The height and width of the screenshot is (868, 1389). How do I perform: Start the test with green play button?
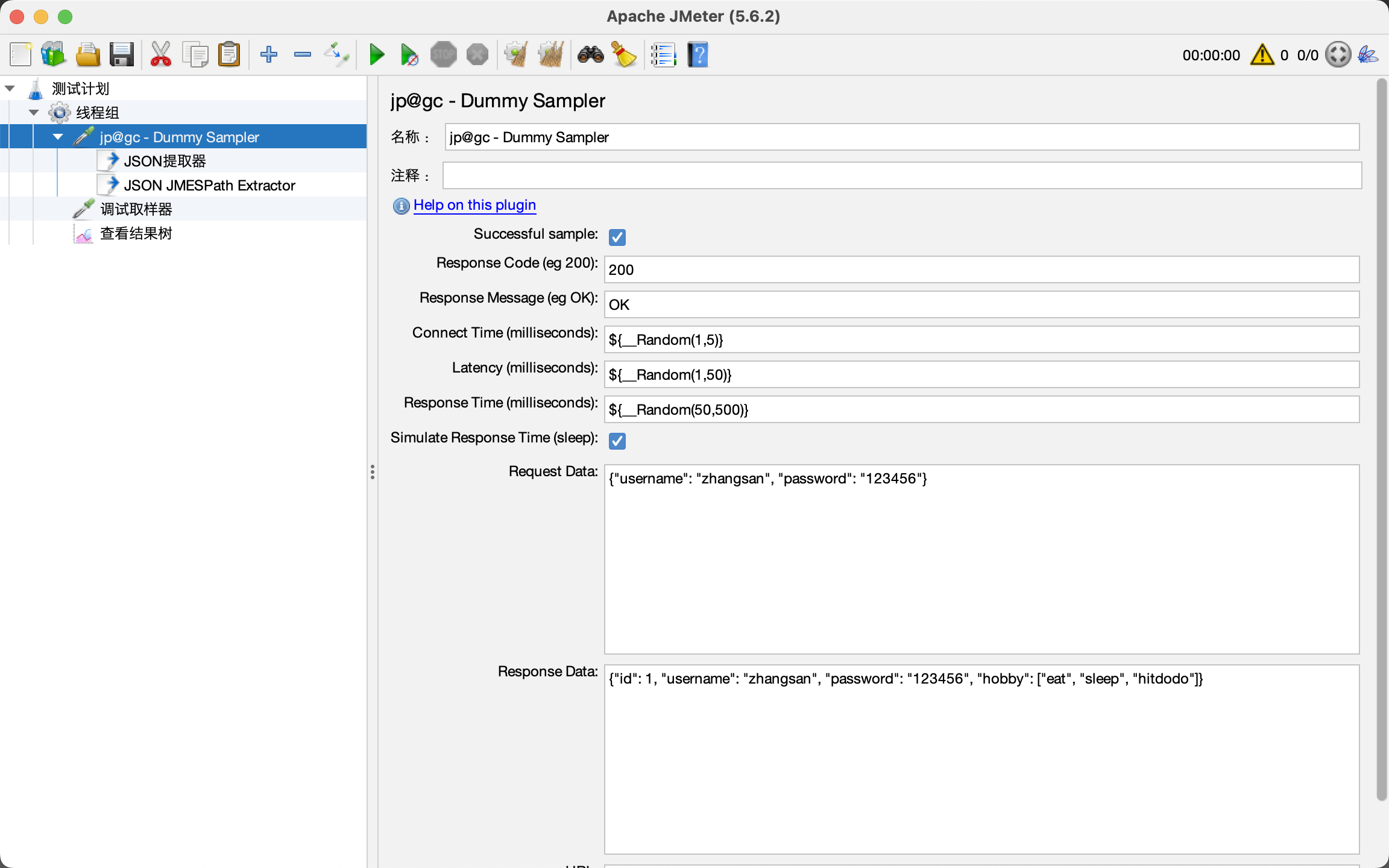(377, 55)
